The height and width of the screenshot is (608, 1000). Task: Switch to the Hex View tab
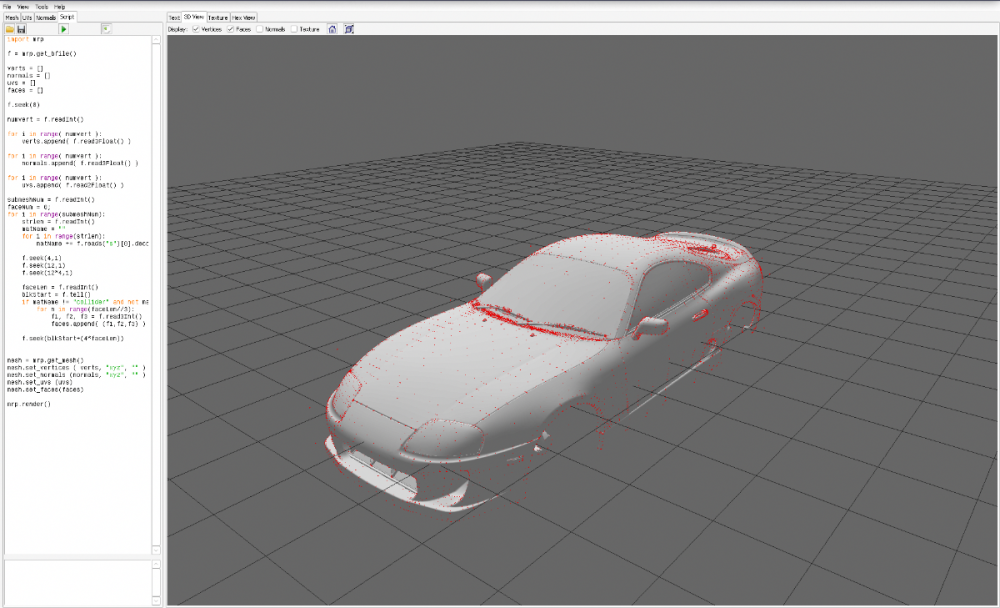(x=244, y=17)
